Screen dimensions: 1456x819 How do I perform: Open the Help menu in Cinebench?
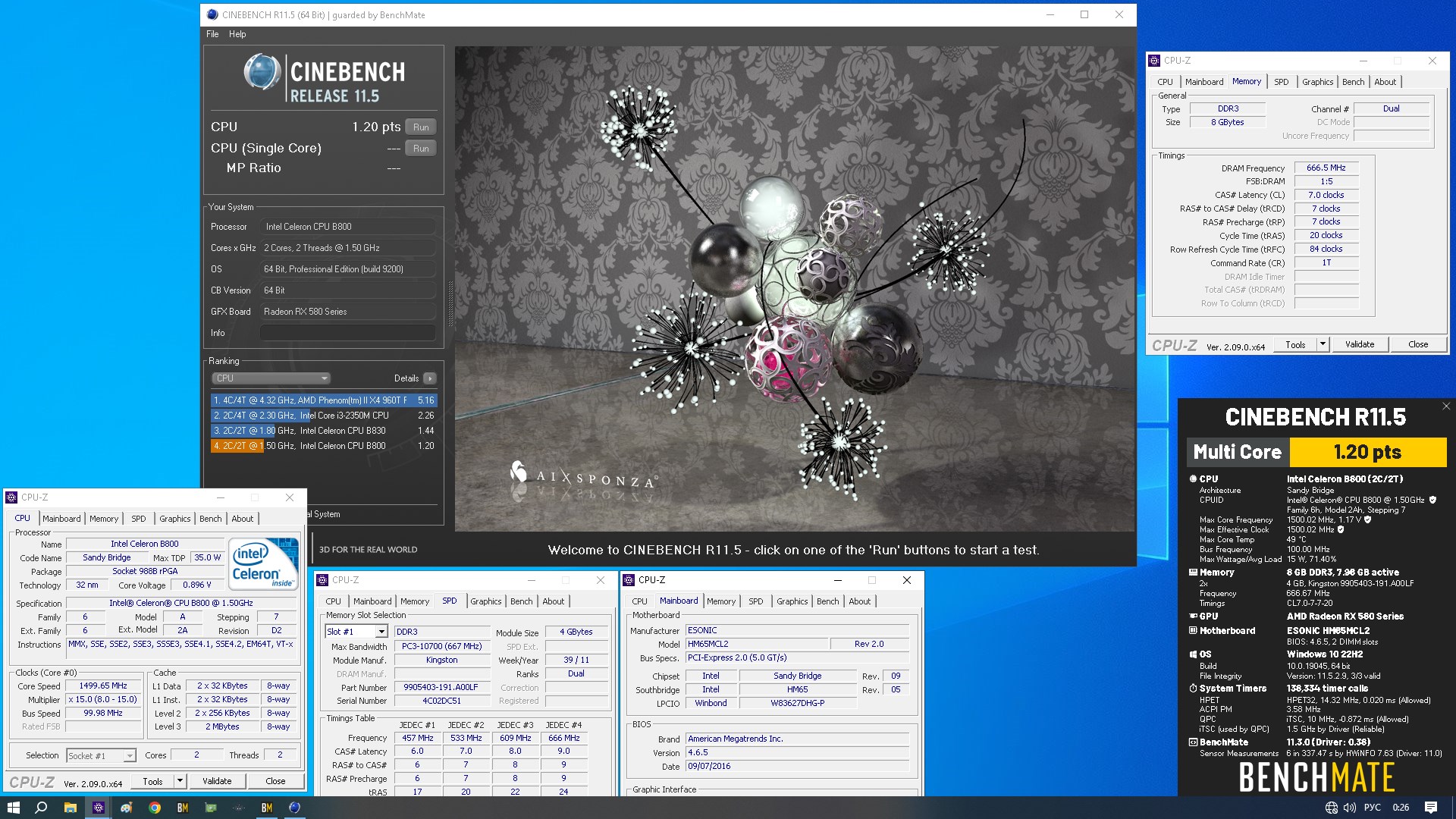[237, 34]
